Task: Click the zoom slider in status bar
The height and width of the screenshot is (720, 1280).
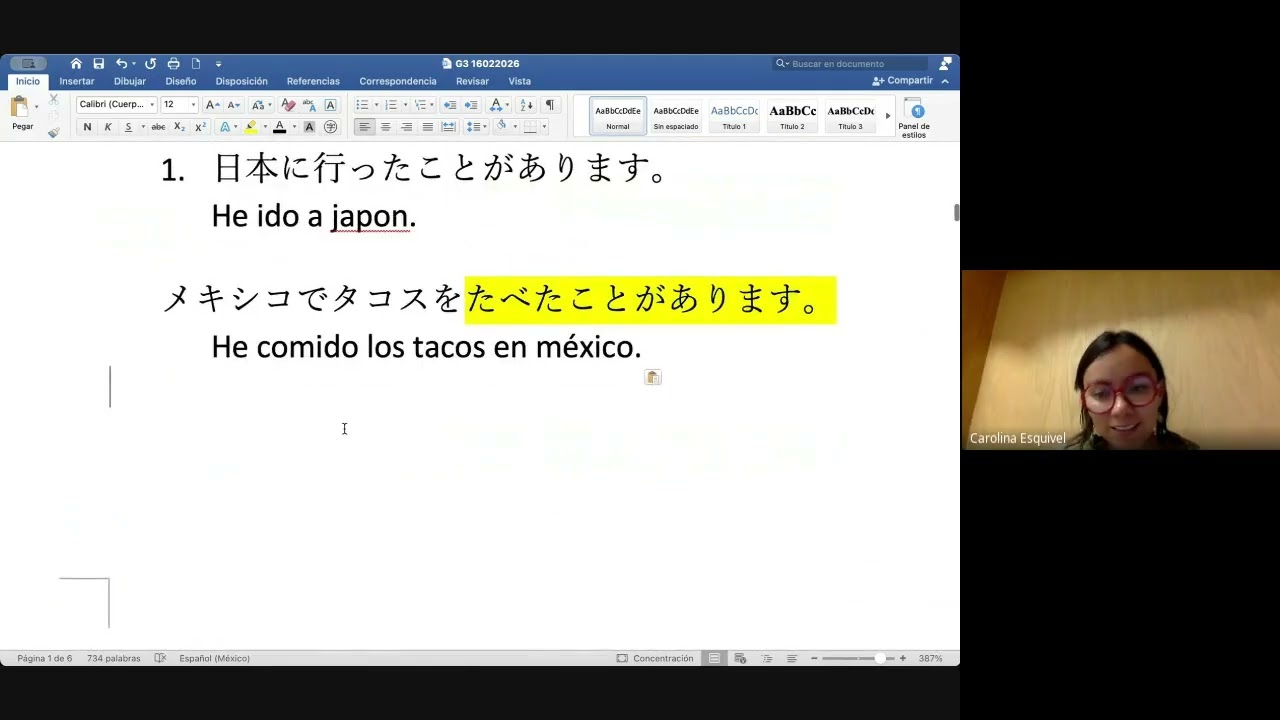Action: point(858,658)
